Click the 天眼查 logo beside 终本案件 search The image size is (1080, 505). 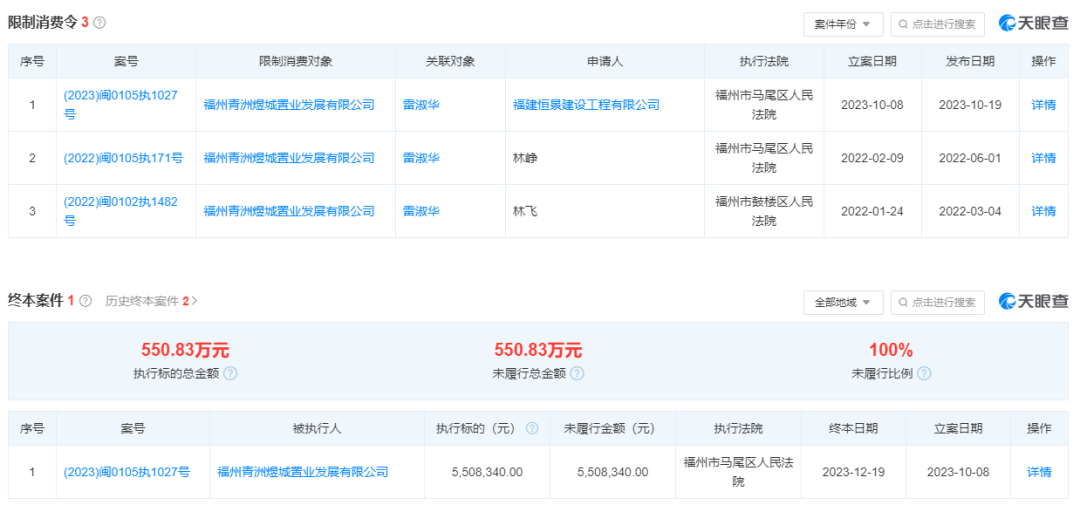coord(1033,301)
